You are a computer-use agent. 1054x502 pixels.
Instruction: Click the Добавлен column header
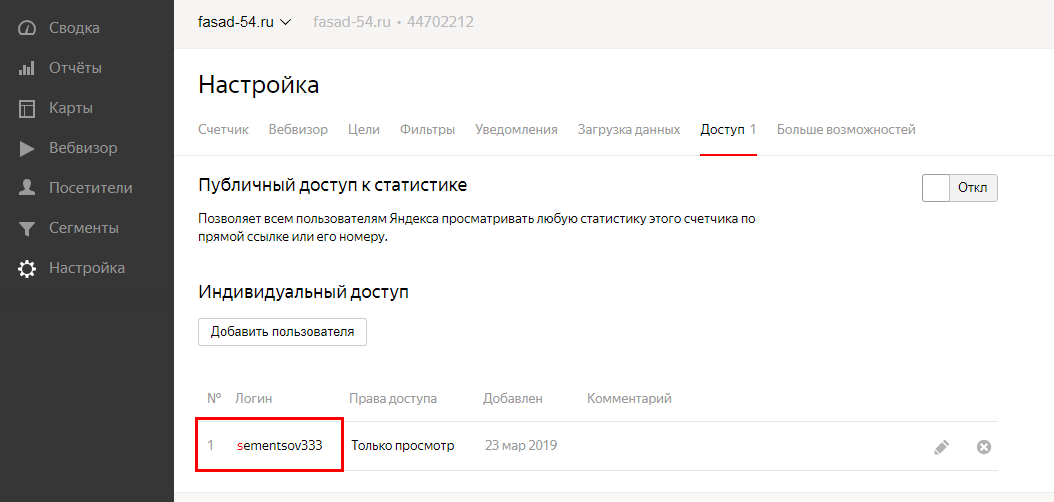pyautogui.click(x=513, y=399)
